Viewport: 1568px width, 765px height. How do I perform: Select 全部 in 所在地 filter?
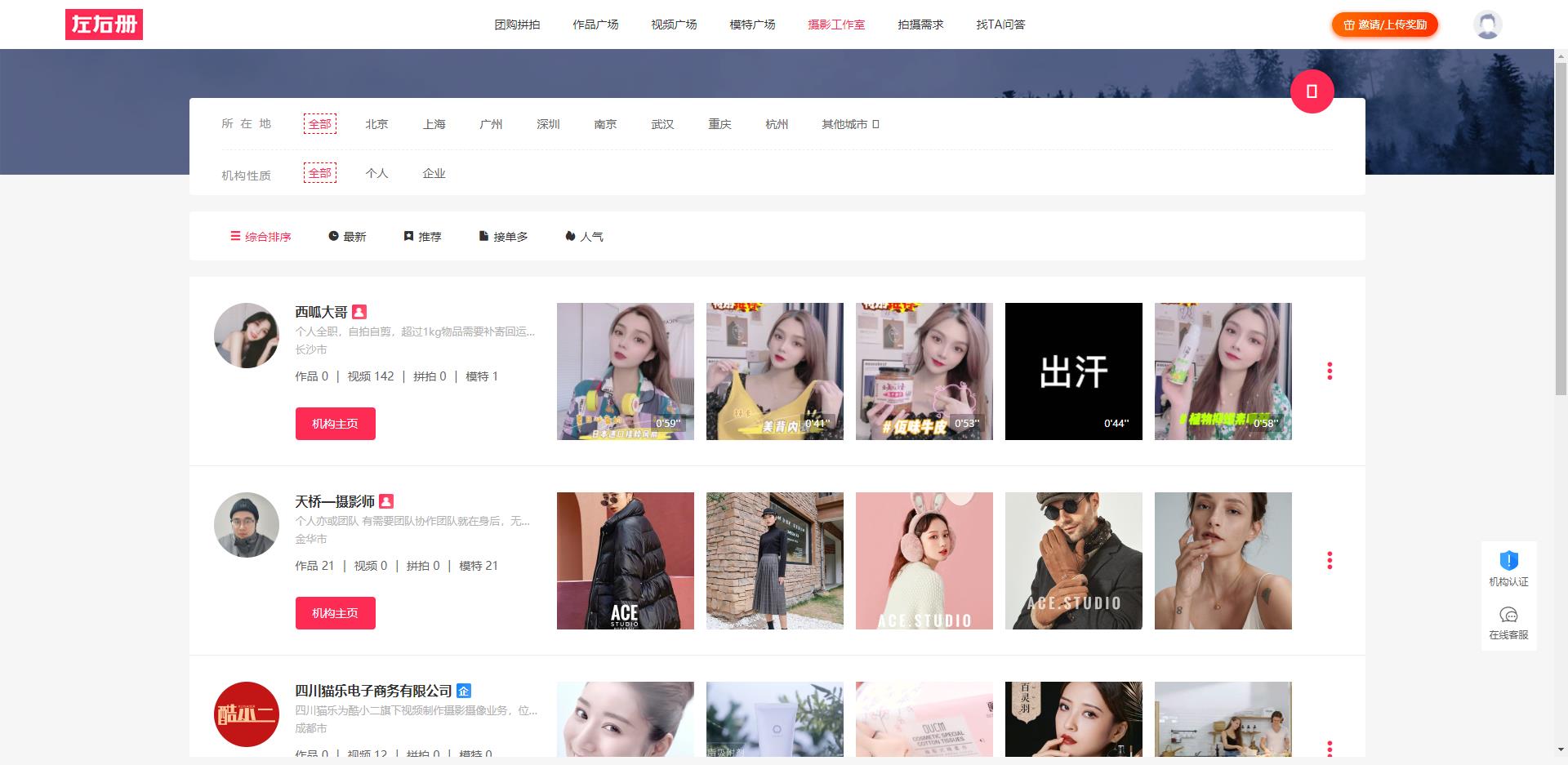click(320, 124)
